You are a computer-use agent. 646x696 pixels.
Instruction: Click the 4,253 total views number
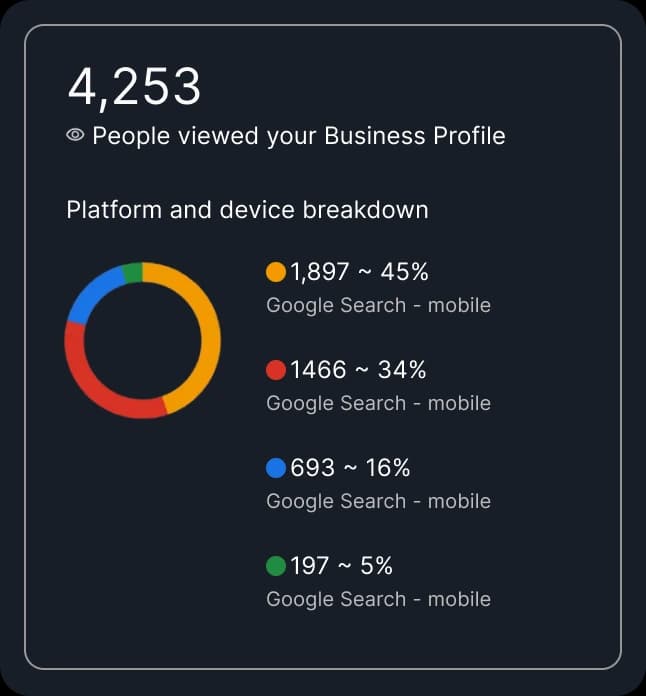point(134,86)
